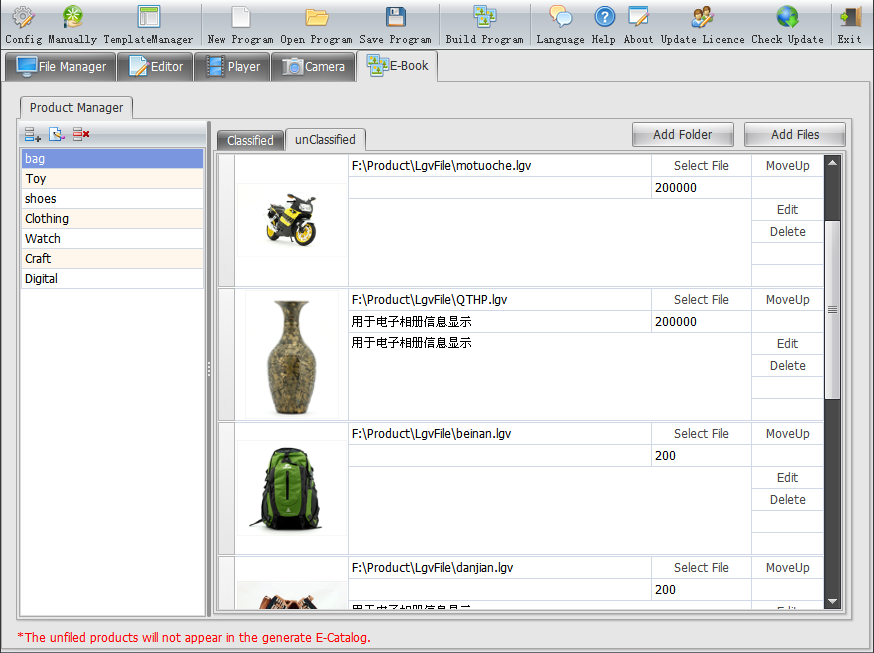Select the Toy category
This screenshot has width=874, height=653.
(x=113, y=179)
